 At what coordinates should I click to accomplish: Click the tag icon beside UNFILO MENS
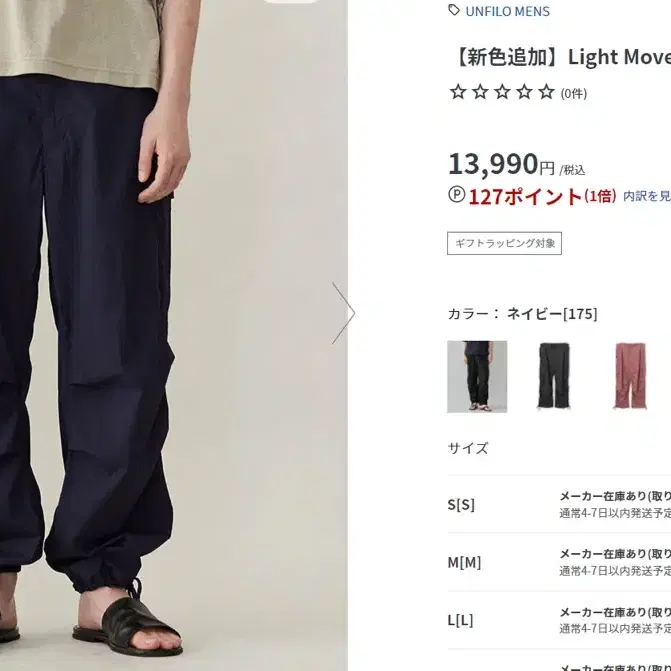454,10
